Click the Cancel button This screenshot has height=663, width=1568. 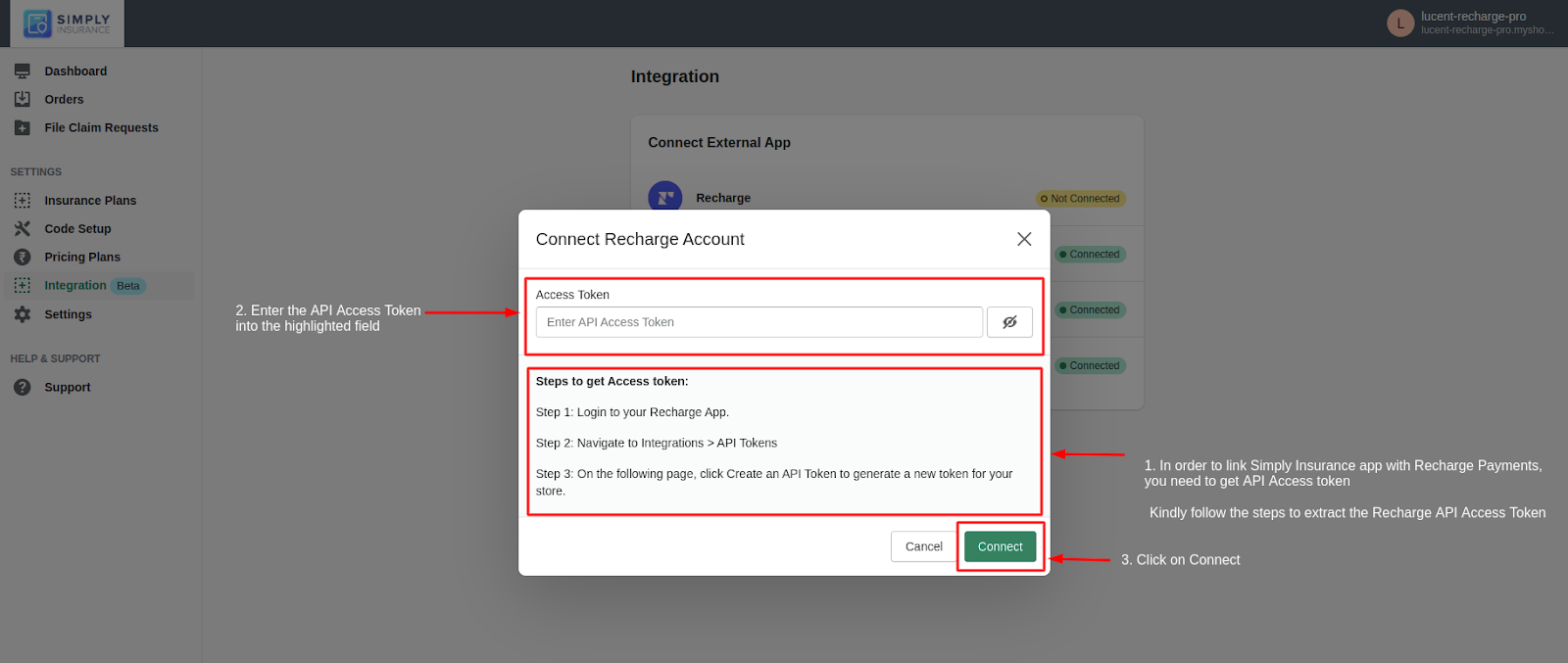[x=923, y=546]
